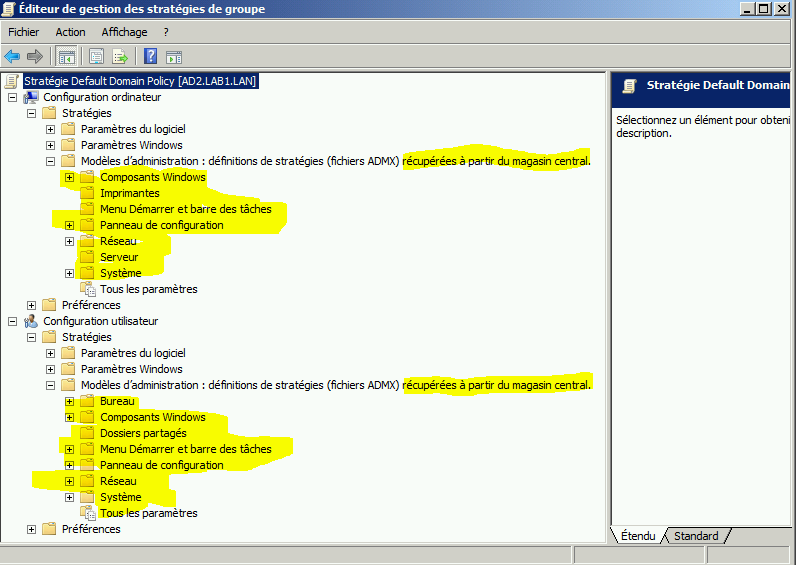Click the folder icon next to Serveur
The image size is (796, 565).
[x=87, y=257]
